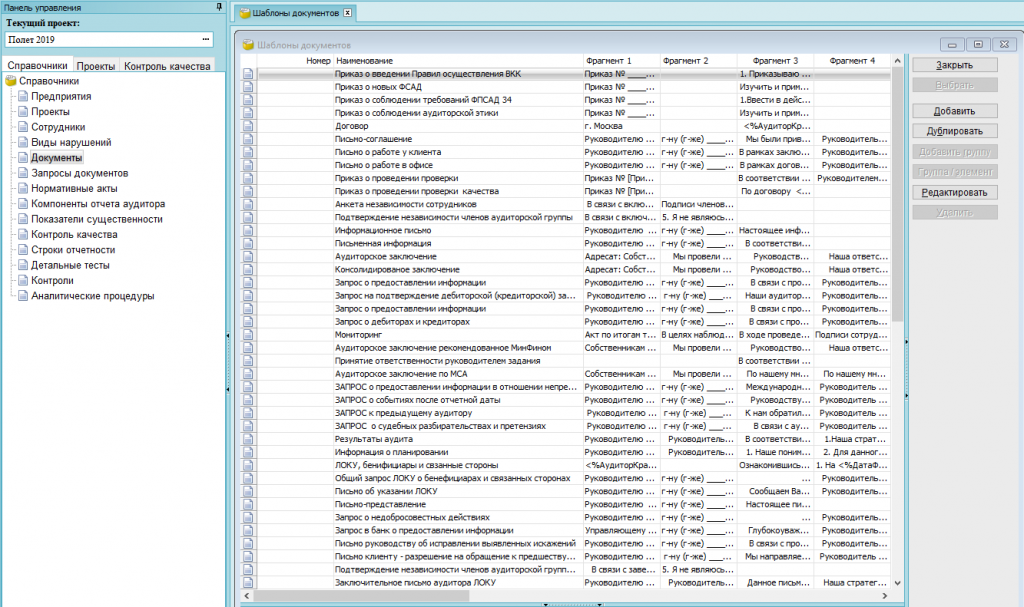Open Показатели существенности tree item

tap(97, 219)
